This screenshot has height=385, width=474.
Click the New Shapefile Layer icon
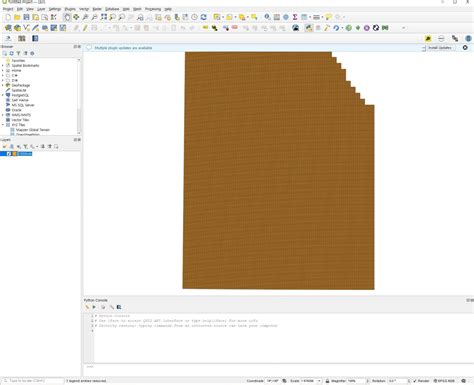pos(26,28)
